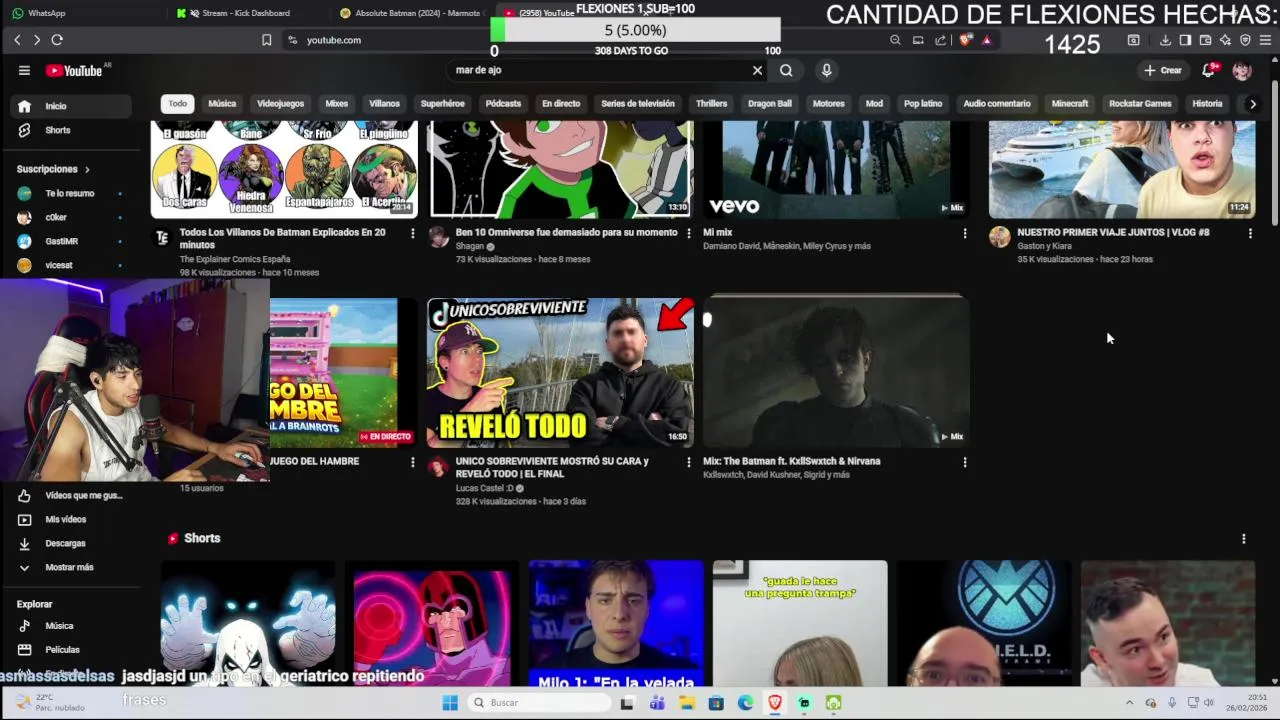The image size is (1280, 720).
Task: Select the Música filter chip
Action: point(222,104)
